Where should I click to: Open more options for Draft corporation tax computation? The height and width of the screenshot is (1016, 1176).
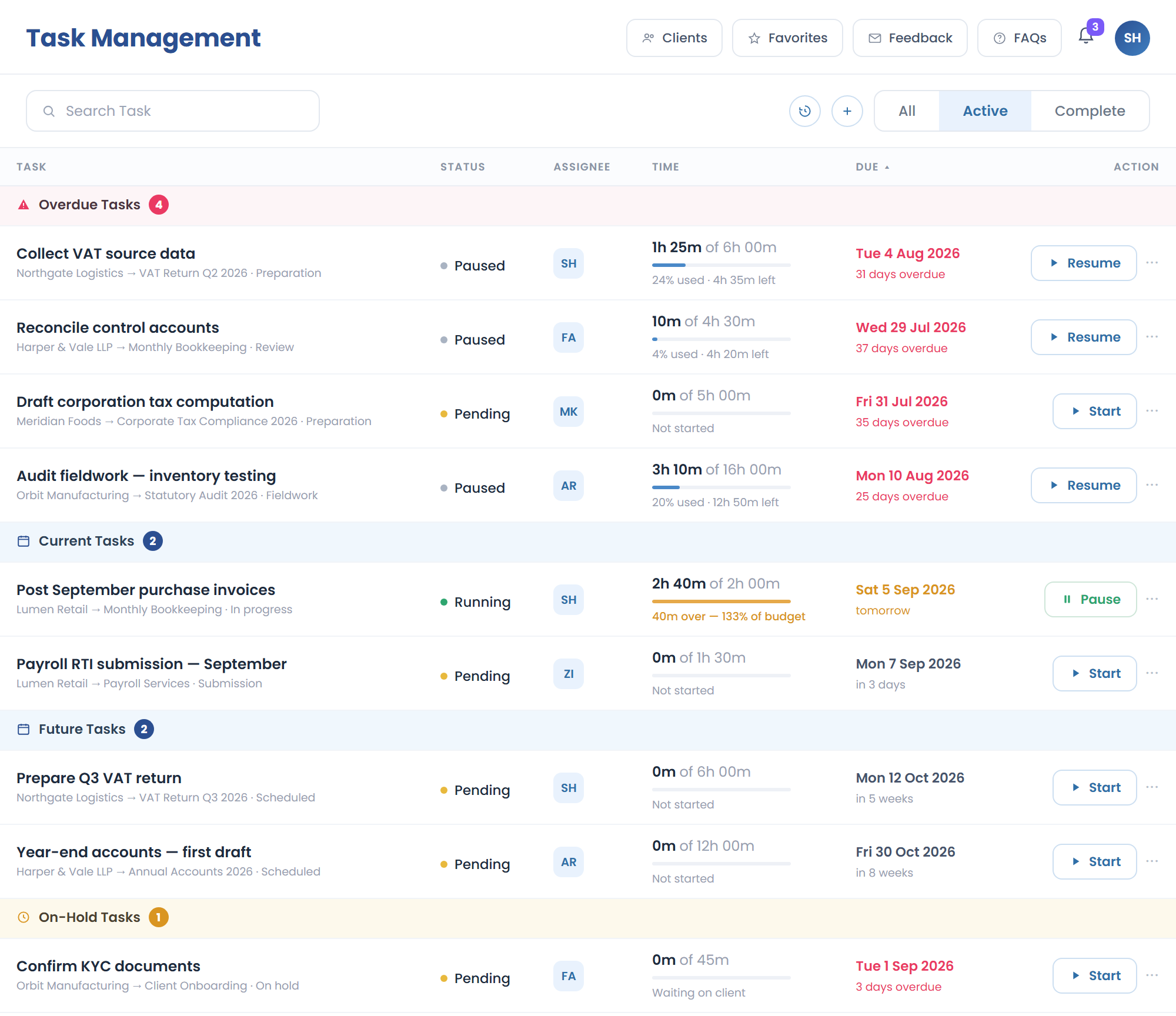point(1152,411)
